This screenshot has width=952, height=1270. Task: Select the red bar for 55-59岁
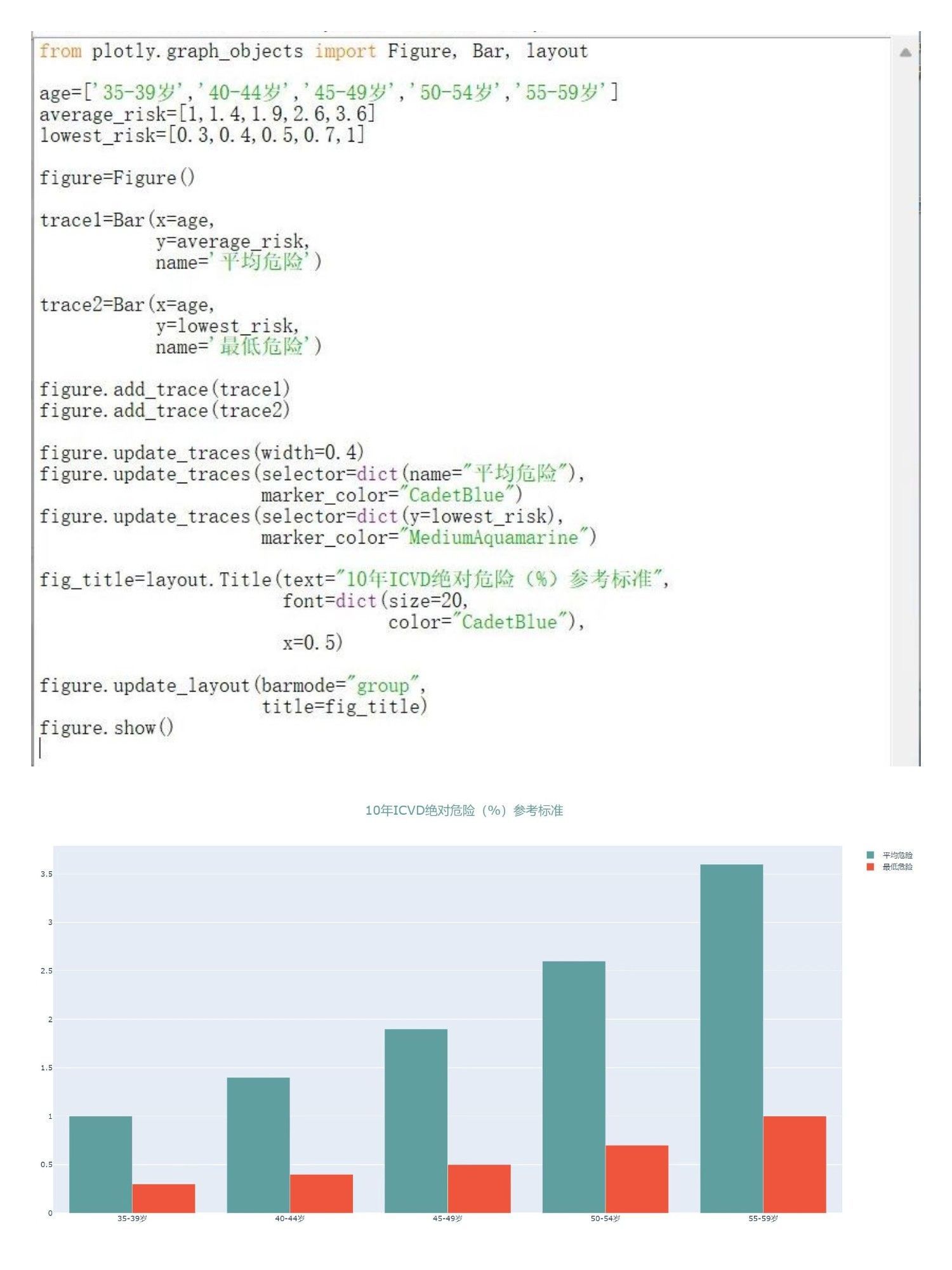[794, 1164]
